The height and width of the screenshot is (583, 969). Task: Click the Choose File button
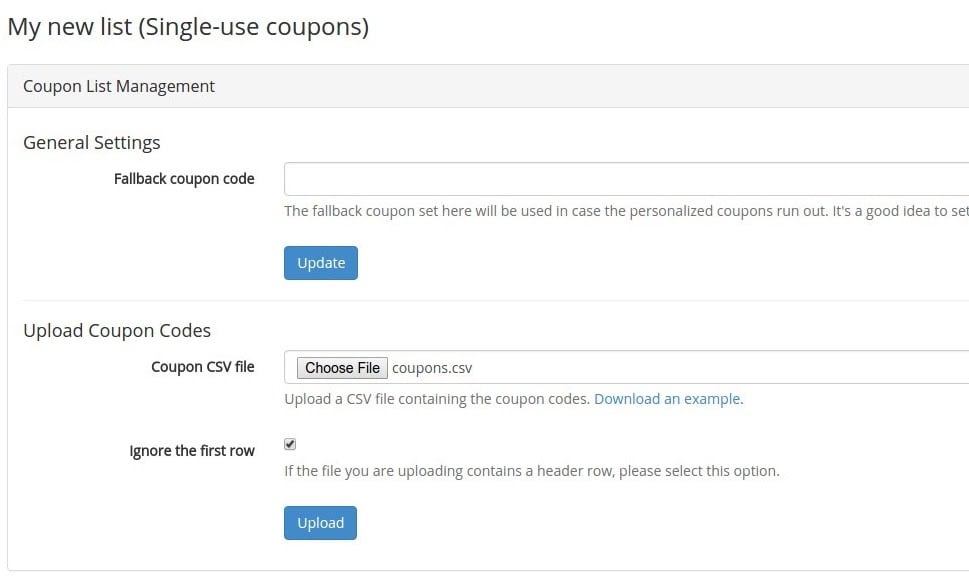coord(342,368)
